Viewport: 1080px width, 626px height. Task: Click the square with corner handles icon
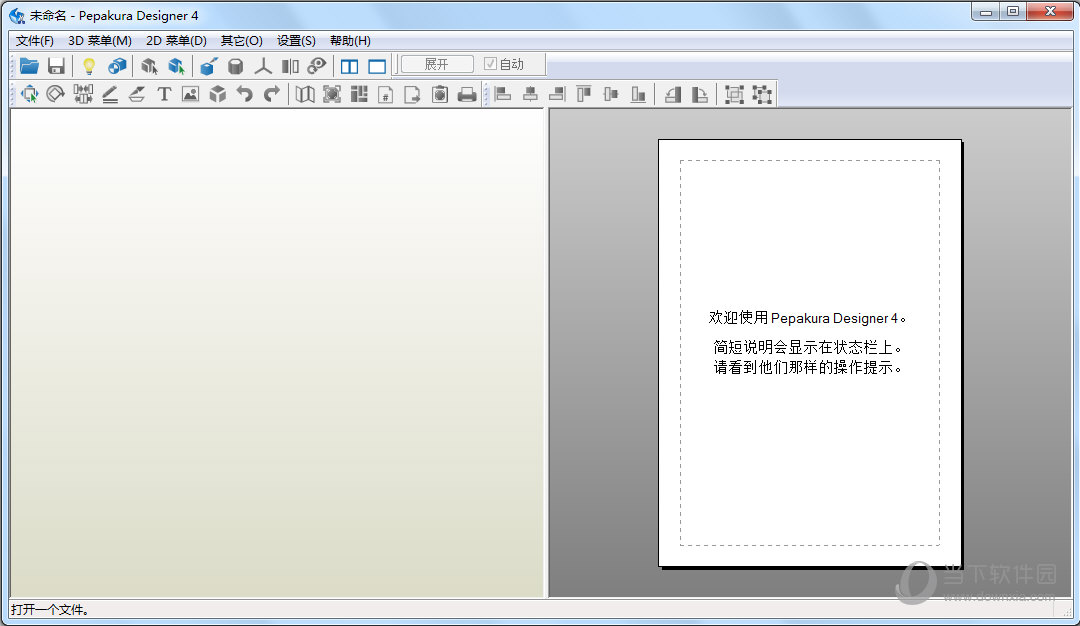tap(762, 94)
